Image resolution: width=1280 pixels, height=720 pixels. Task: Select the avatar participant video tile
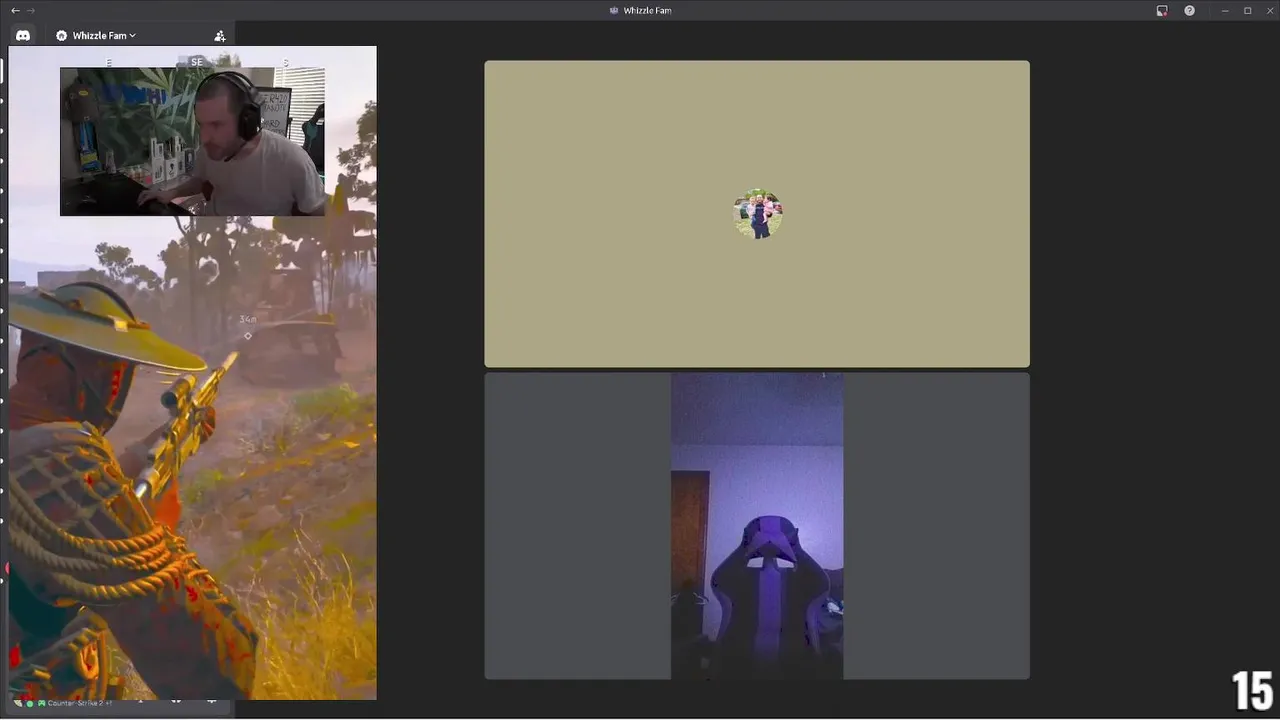point(757,214)
